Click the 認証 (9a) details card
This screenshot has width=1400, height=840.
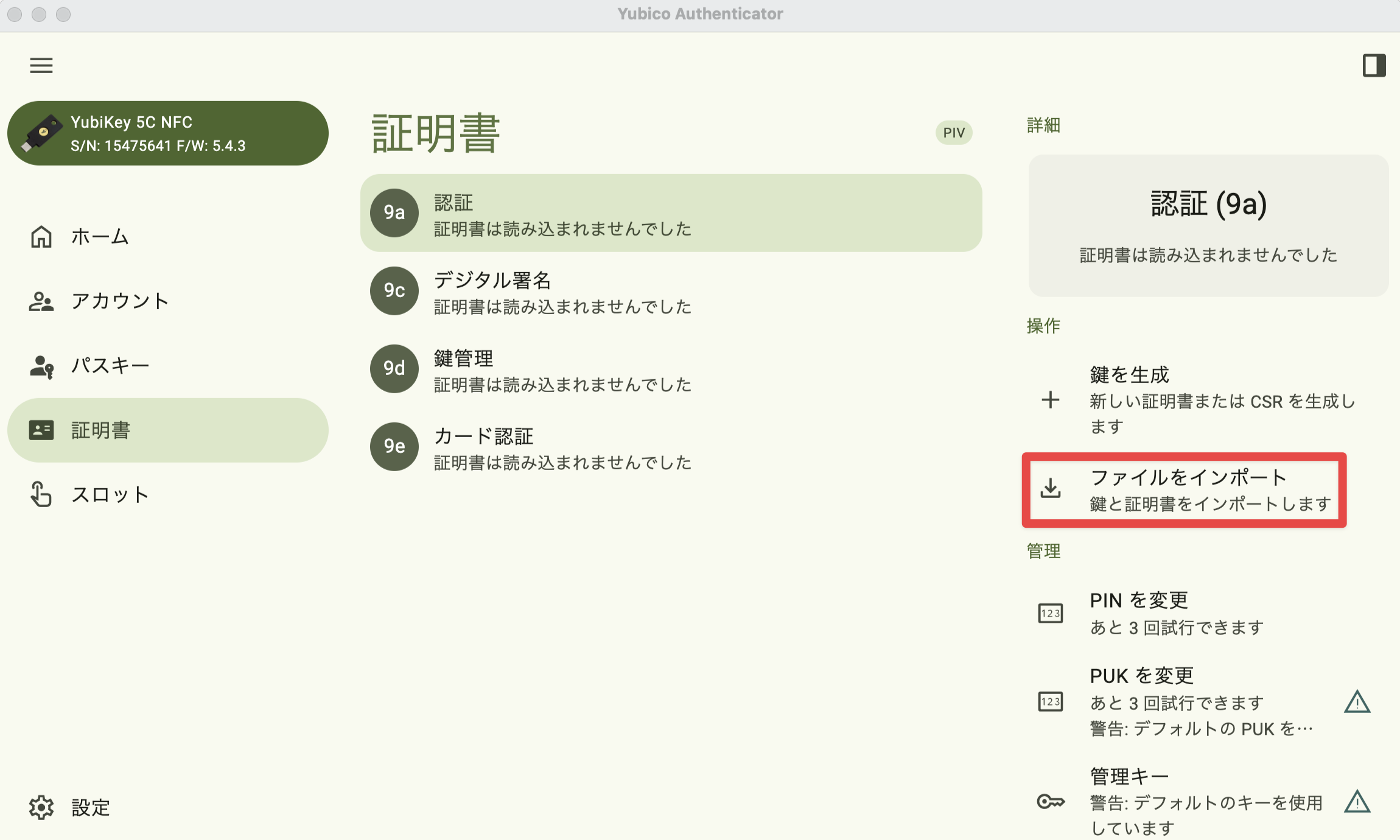(x=1208, y=226)
